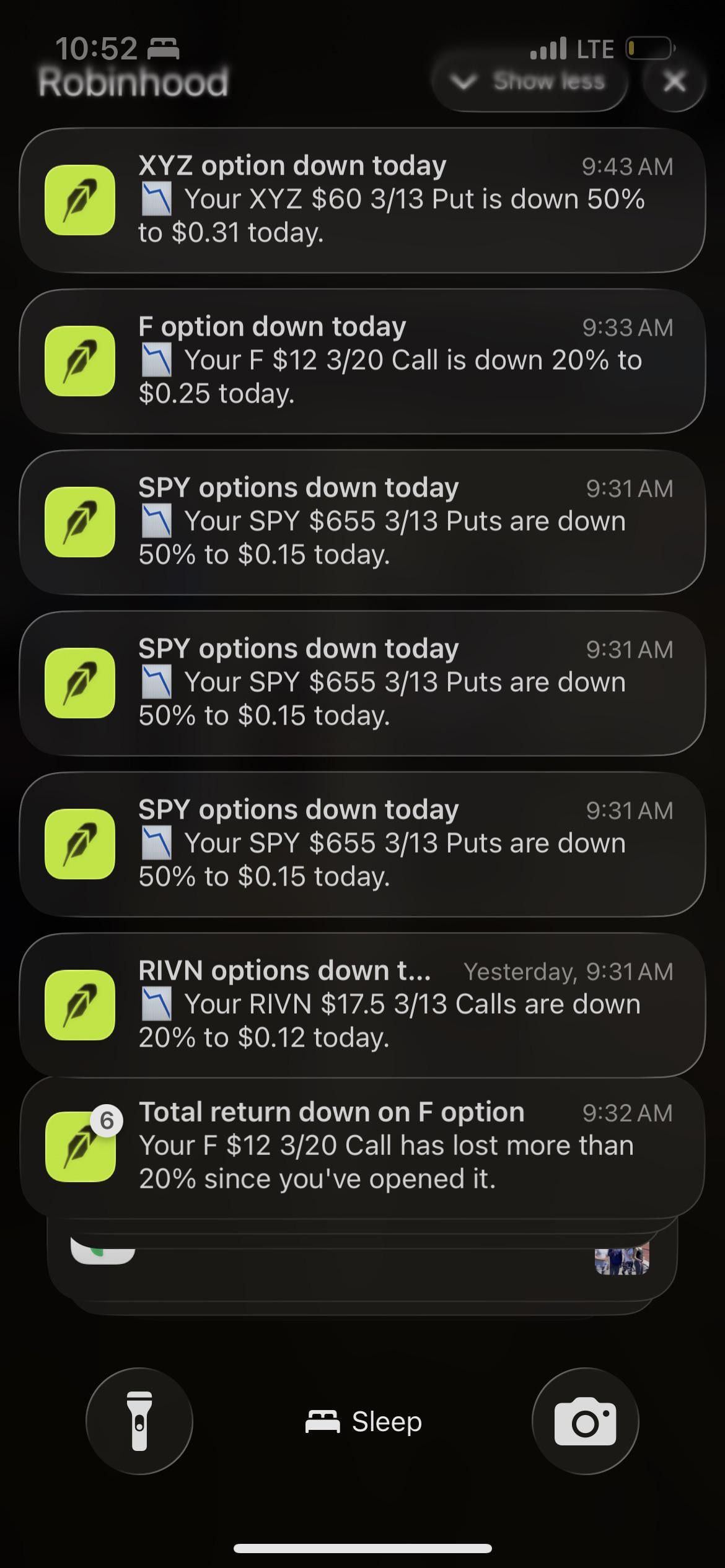The width and height of the screenshot is (725, 1568).
Task: Collapse notifications with Show less
Action: 530,81
